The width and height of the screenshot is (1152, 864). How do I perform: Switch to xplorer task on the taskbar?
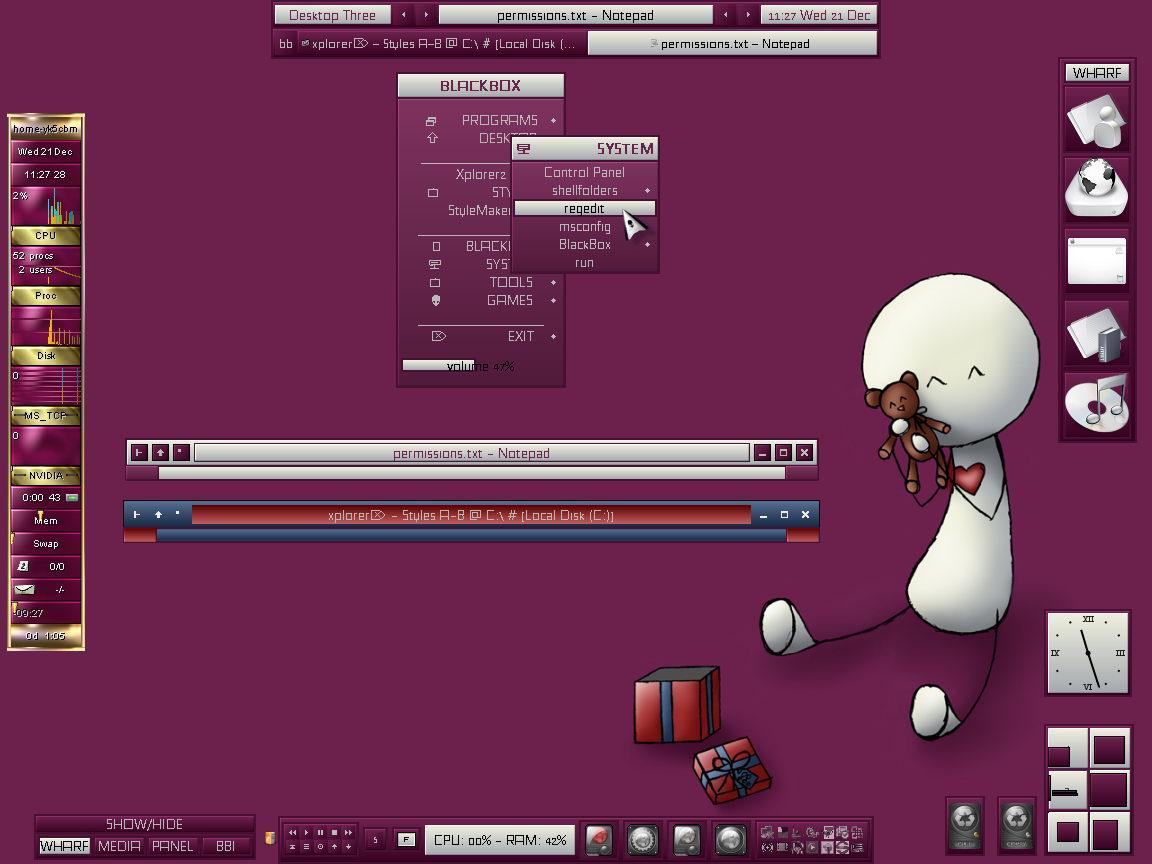point(442,44)
